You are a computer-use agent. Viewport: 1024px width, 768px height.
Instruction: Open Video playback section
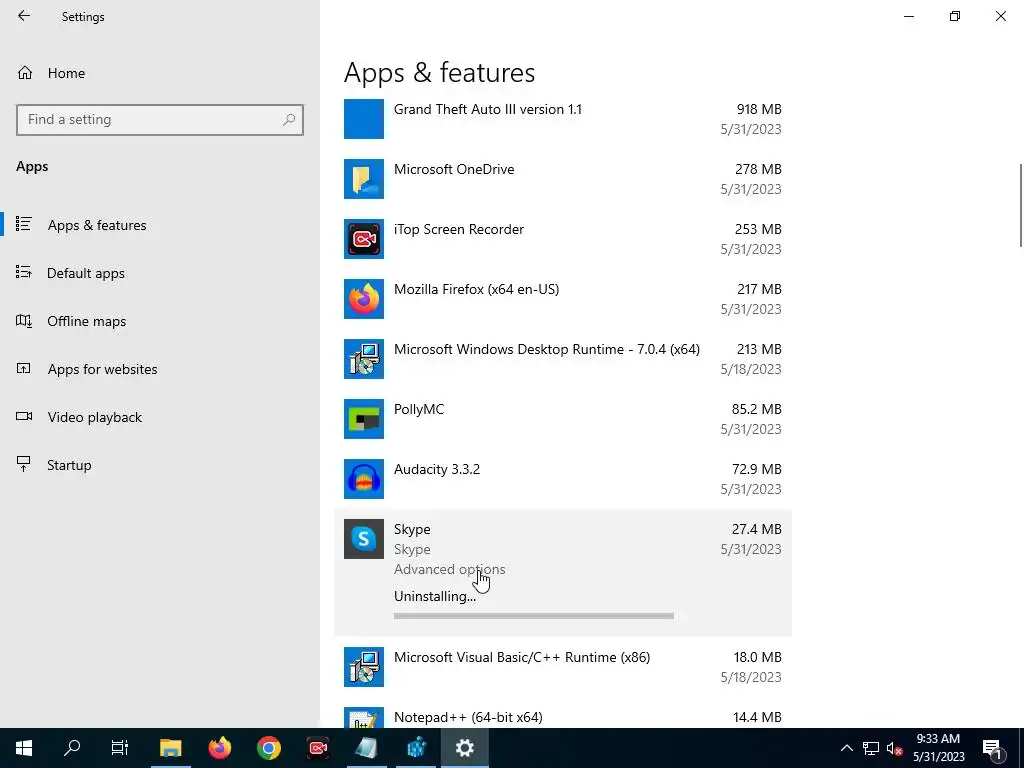[160, 417]
